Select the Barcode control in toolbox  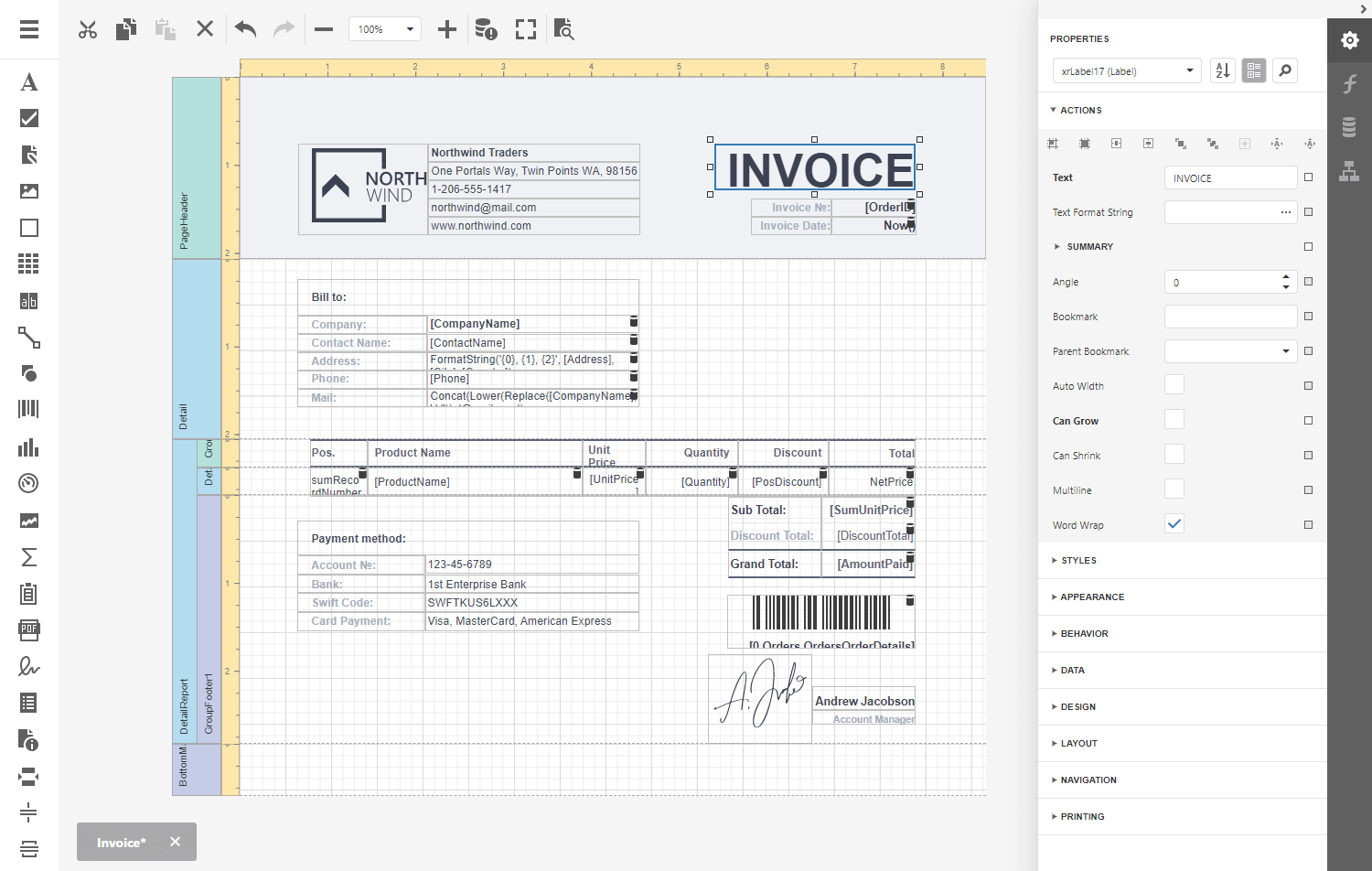[28, 409]
